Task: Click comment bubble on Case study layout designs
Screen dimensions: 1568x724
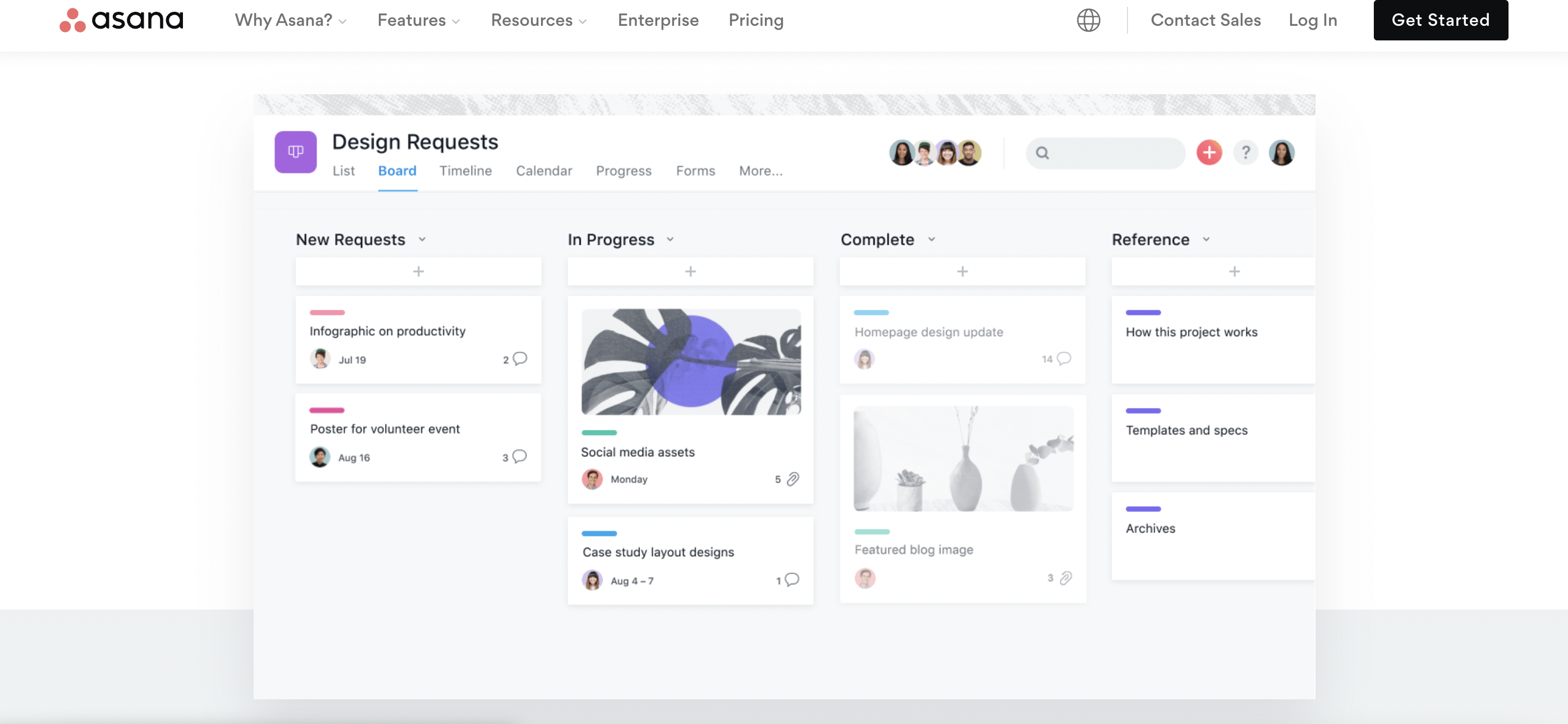Action: pyautogui.click(x=791, y=580)
